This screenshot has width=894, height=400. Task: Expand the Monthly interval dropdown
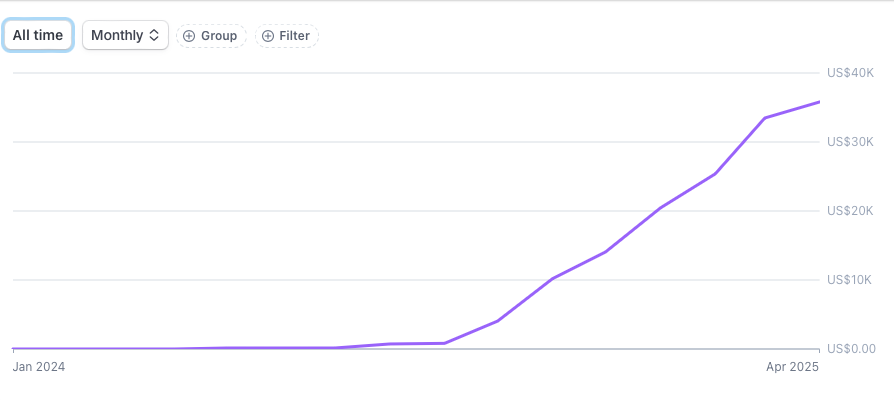[x=125, y=35]
